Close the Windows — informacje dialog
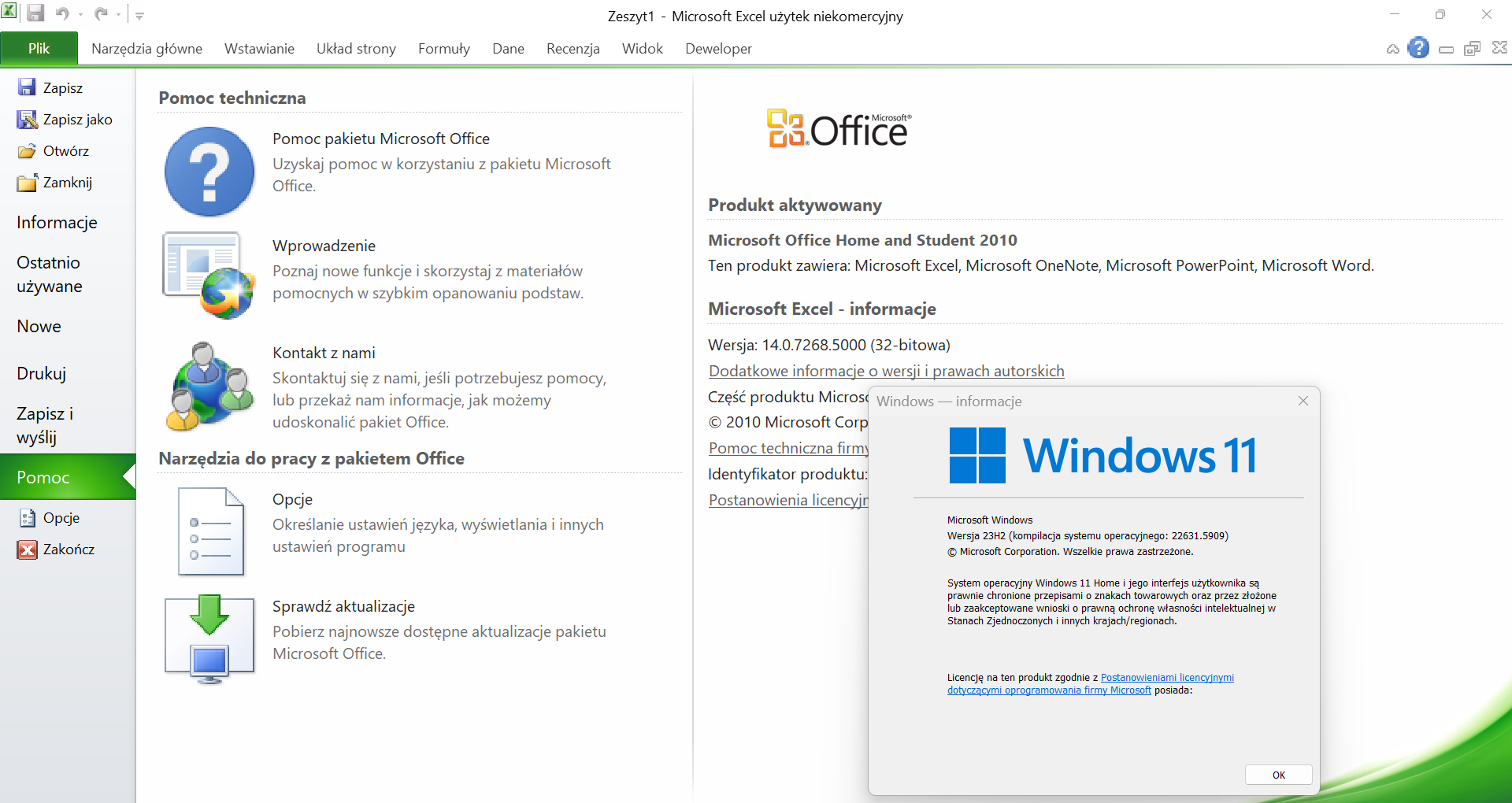Image resolution: width=1512 pixels, height=803 pixels. [x=1303, y=401]
